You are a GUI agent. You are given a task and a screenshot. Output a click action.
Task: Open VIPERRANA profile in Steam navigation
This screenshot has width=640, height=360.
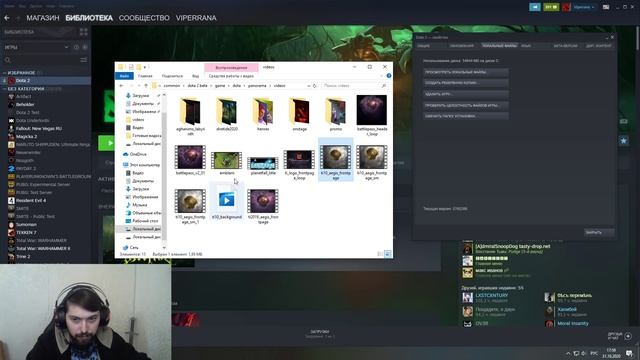tap(196, 18)
